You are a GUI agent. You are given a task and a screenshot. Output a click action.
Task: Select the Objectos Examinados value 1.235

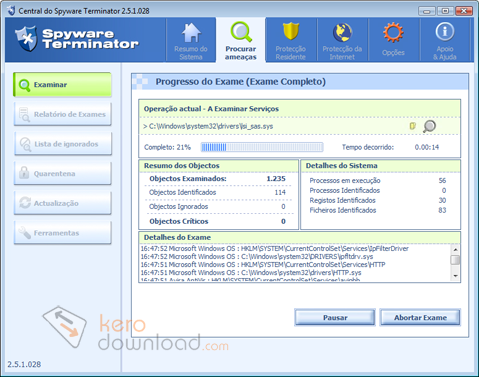[276, 179]
